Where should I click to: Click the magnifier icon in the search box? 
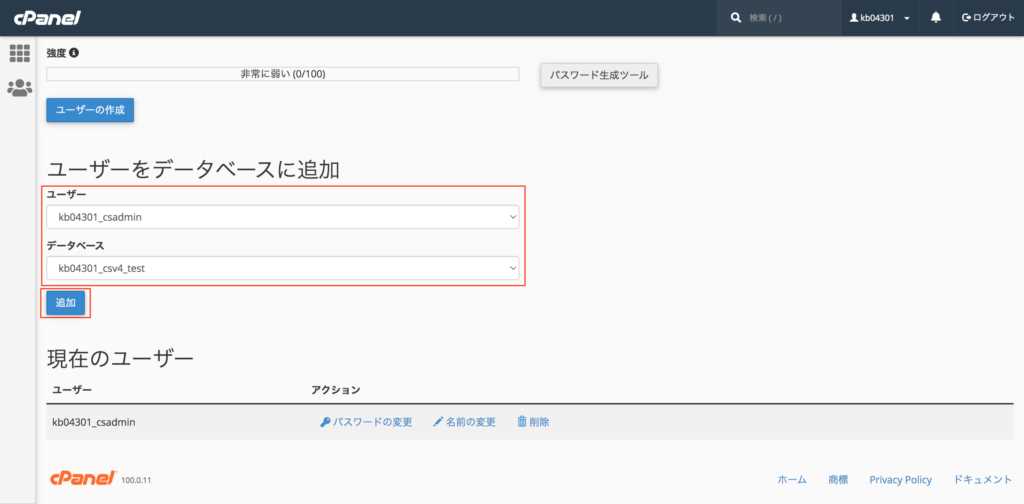coord(736,18)
